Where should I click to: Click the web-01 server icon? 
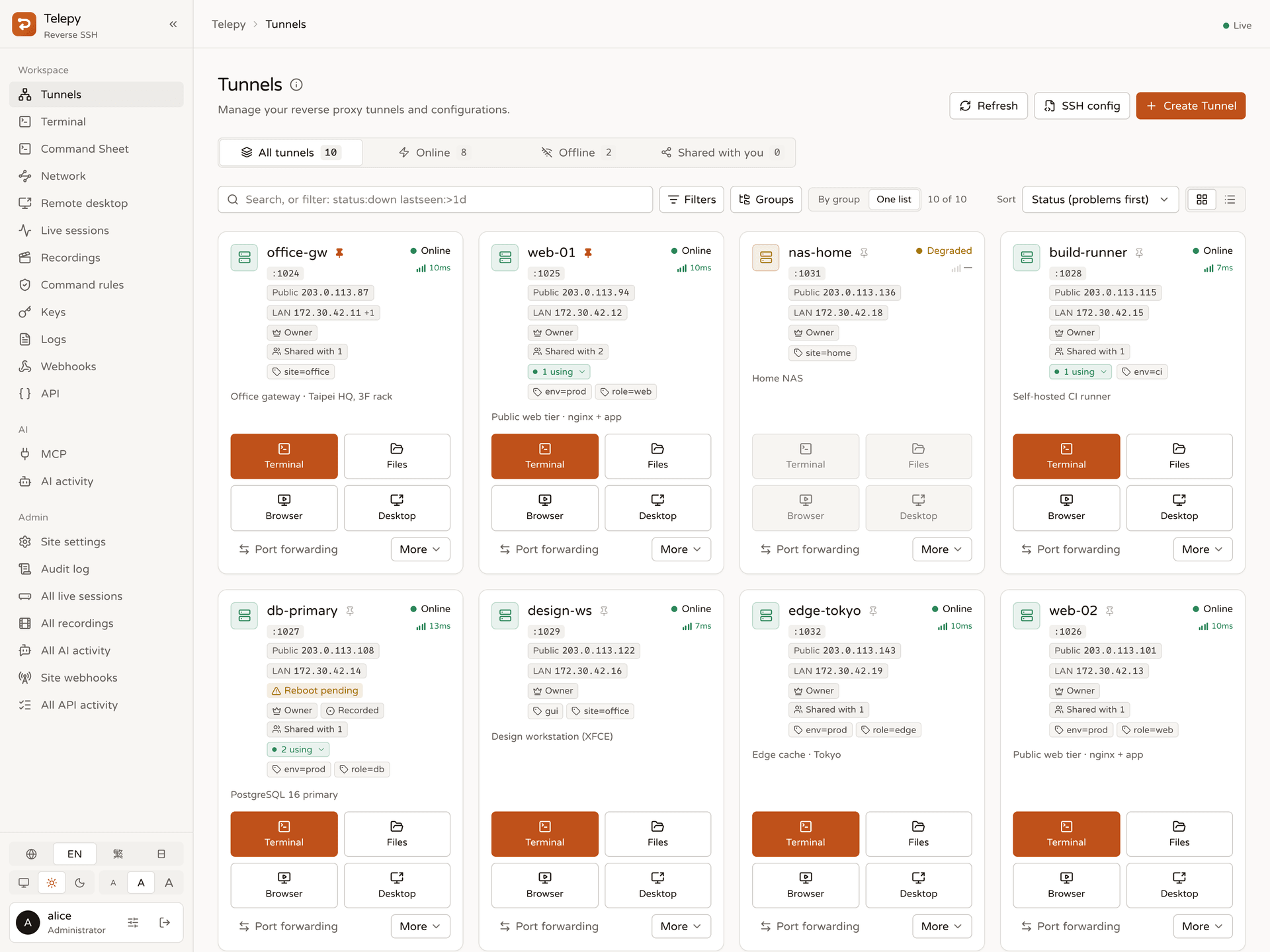505,258
